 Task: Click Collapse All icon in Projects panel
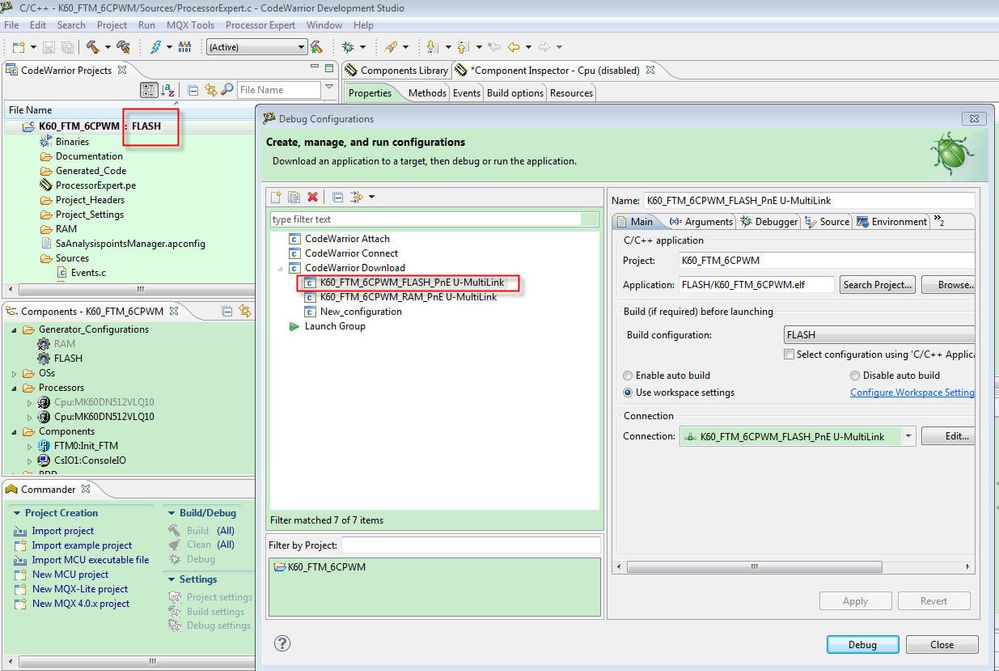[x=193, y=90]
